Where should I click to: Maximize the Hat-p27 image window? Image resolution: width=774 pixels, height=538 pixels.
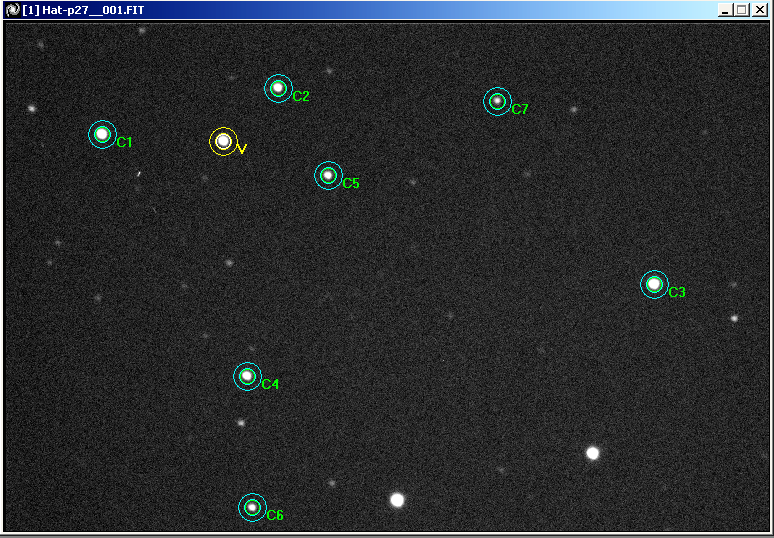(x=741, y=9)
